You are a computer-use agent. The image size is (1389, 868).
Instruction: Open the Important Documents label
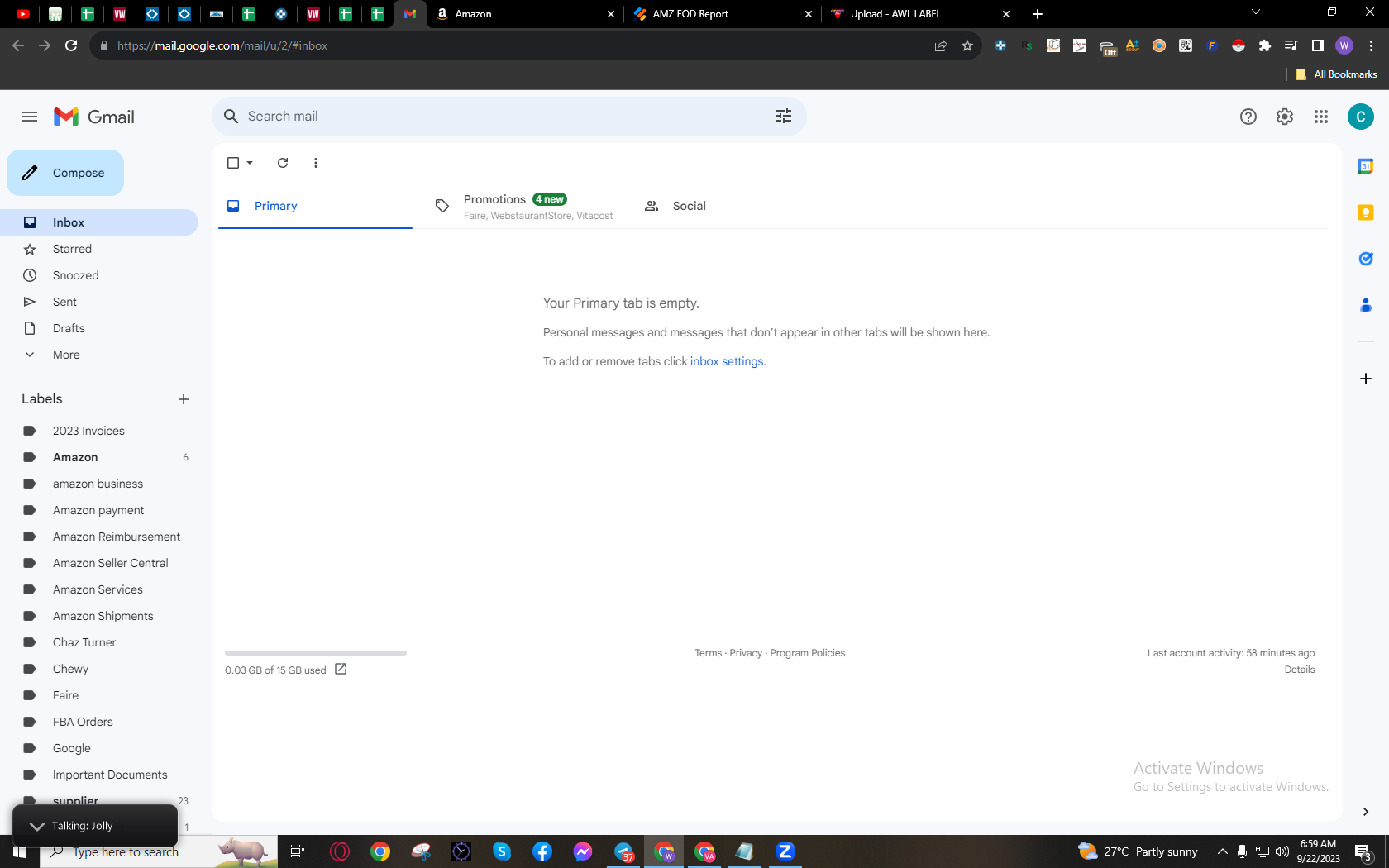[x=99, y=775]
